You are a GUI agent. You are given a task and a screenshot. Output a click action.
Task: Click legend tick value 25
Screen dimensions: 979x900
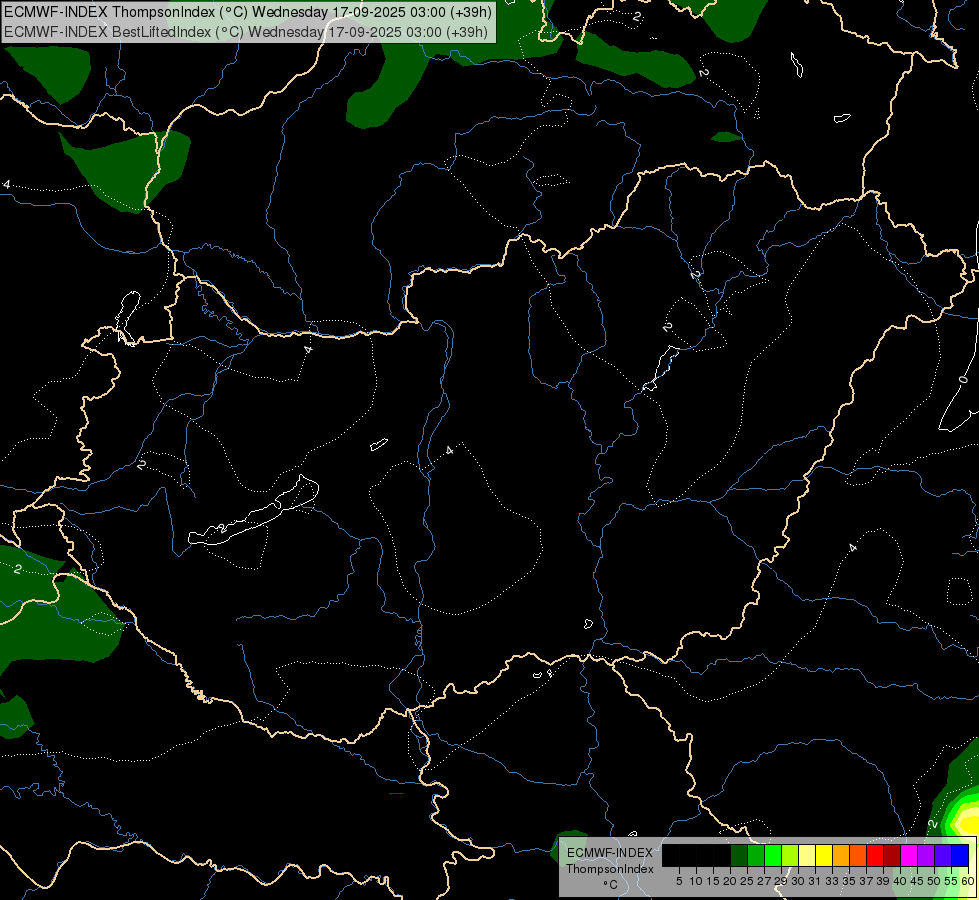(x=747, y=881)
